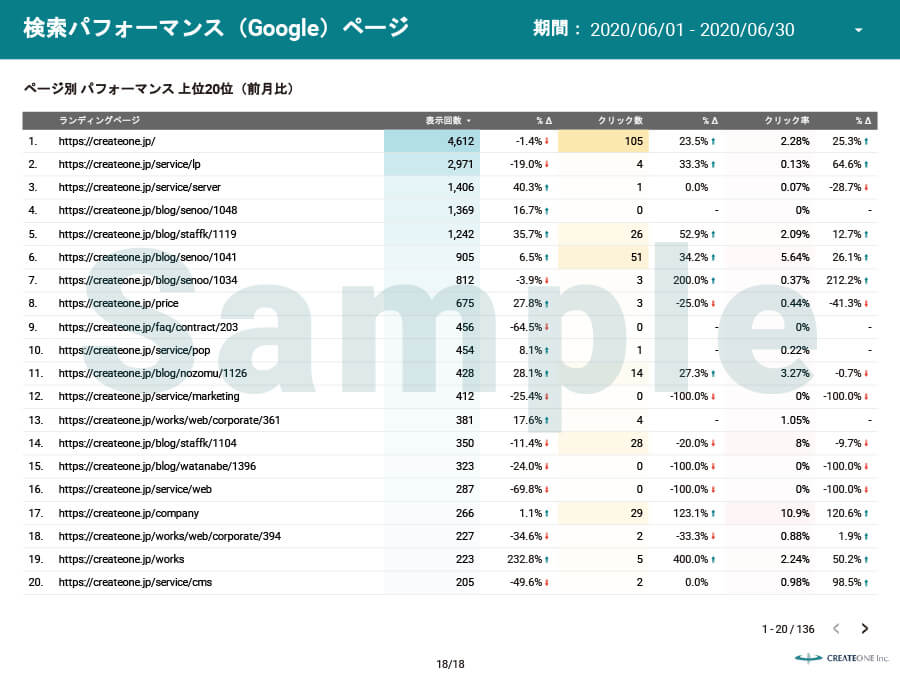The image size is (900, 675).
Task: Open the createone.jp/company page link
Action: click(129, 513)
